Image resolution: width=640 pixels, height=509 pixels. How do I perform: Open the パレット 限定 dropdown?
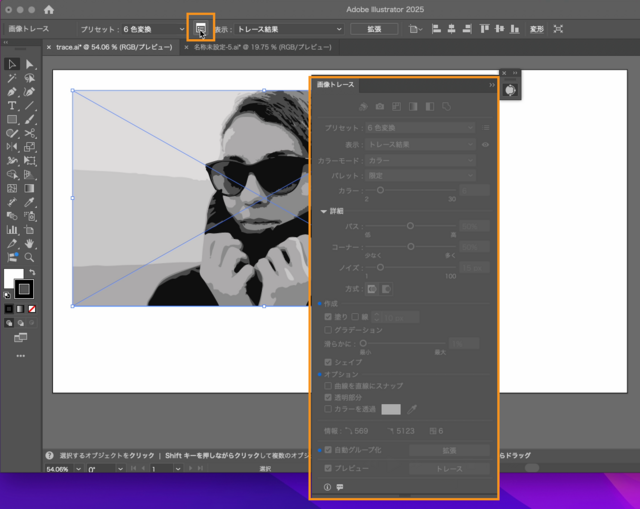[x=420, y=176]
